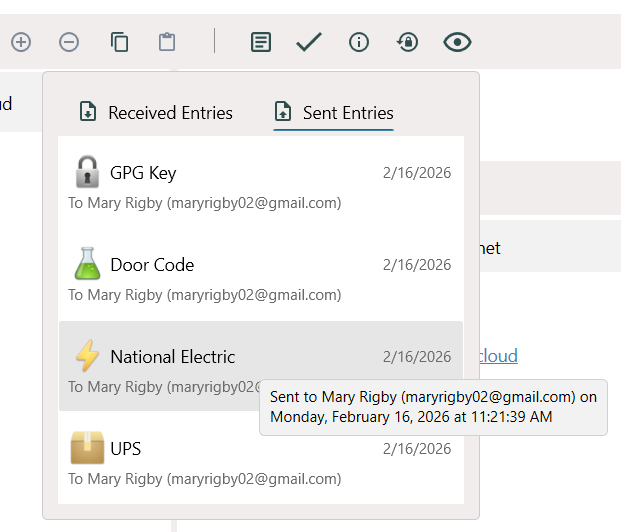The height and width of the screenshot is (532, 621).
Task: Click the paste clipboard icon
Action: [x=167, y=42]
